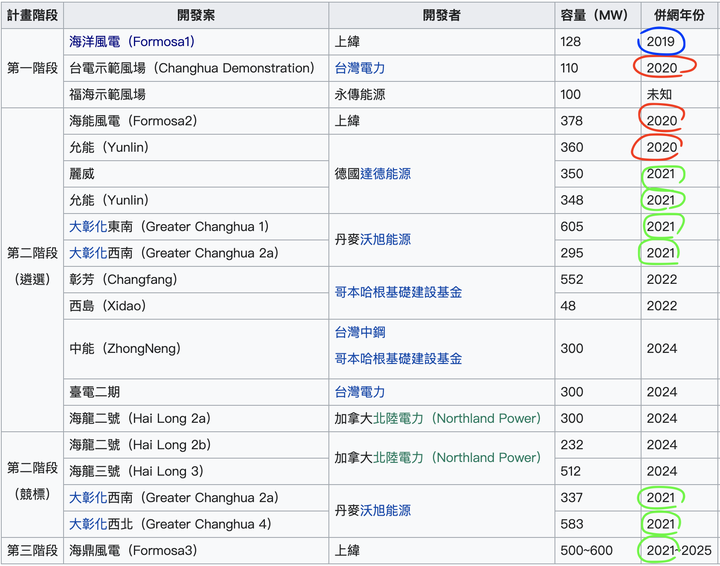This screenshot has width=720, height=566.
Task: Click year 2020 in Formosa2 row
Action: (662, 121)
